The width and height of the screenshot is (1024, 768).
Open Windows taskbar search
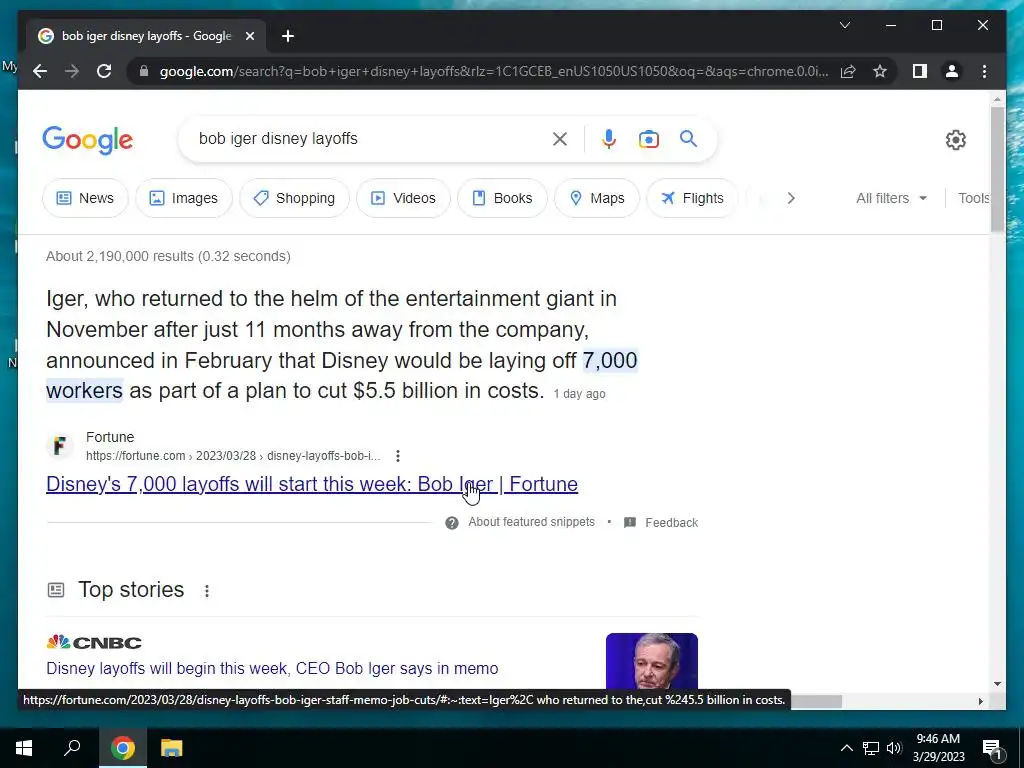tap(72, 748)
